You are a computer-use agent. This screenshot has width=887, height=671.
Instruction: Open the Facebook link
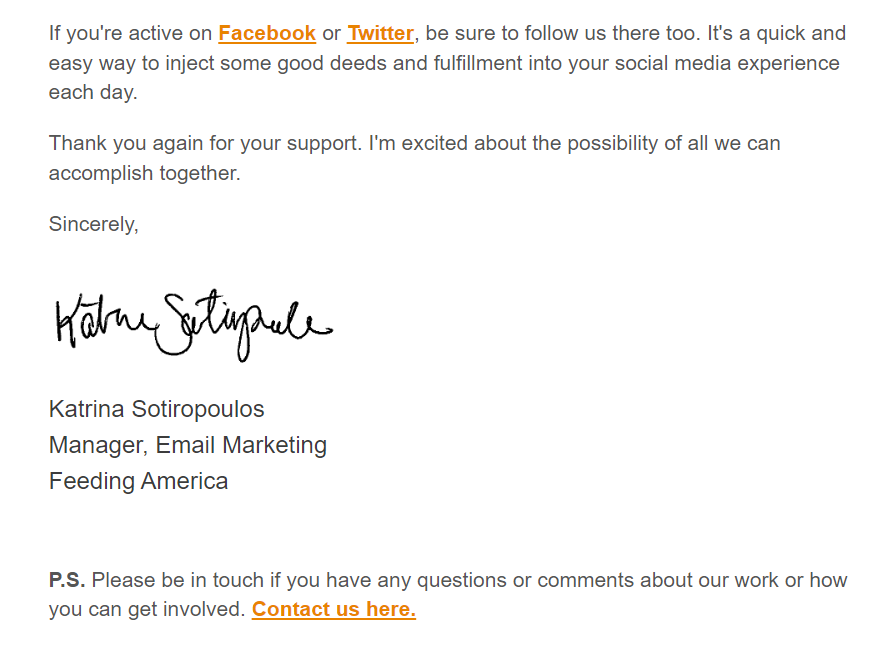click(267, 33)
